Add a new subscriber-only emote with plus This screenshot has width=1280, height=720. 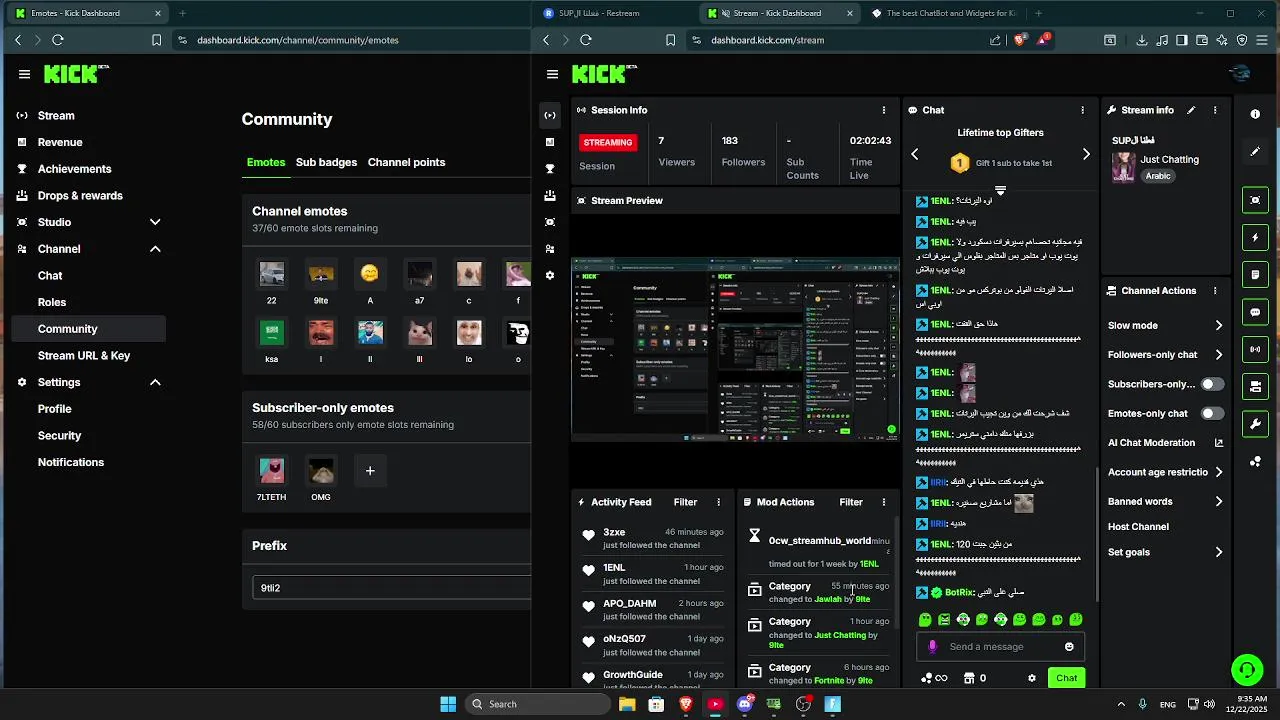click(370, 471)
